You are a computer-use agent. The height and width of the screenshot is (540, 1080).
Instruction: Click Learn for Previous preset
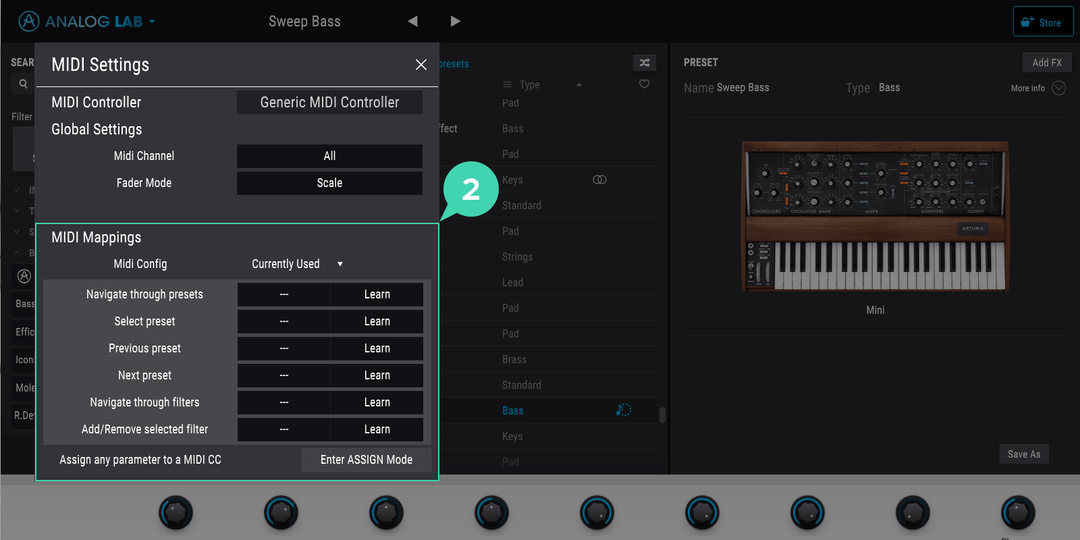point(377,349)
